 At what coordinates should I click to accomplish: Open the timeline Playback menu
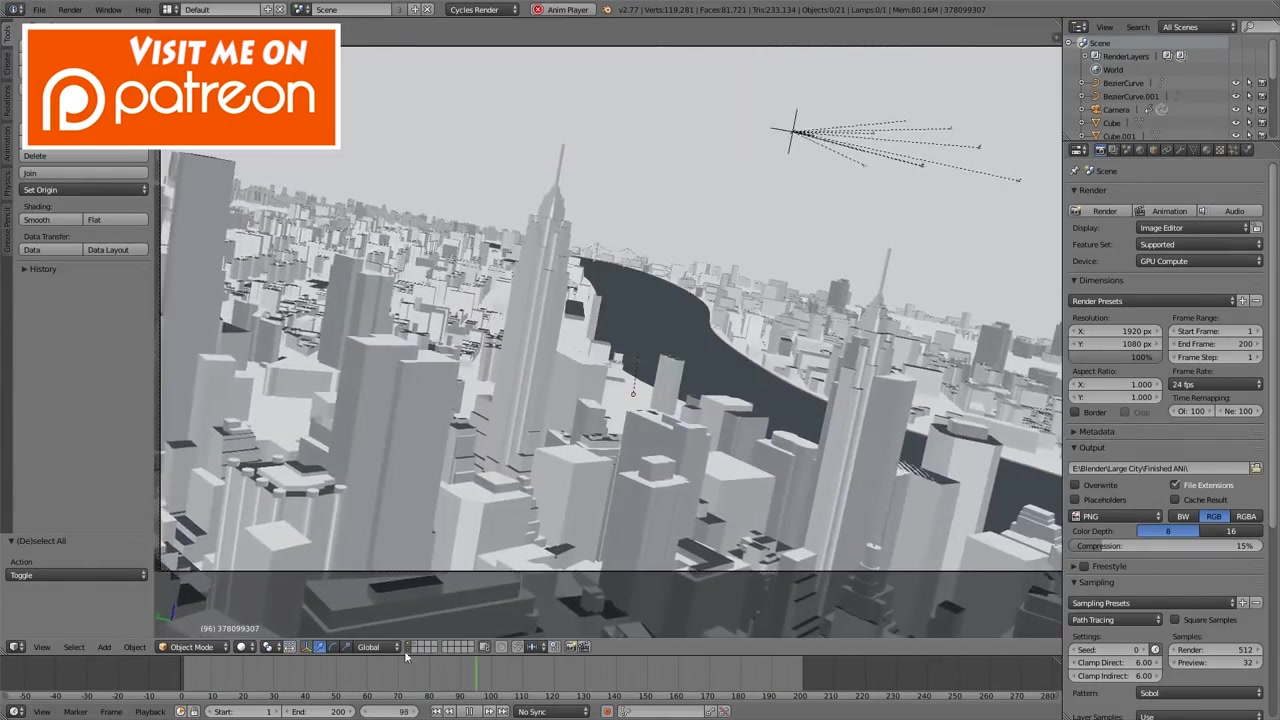pyautogui.click(x=150, y=712)
